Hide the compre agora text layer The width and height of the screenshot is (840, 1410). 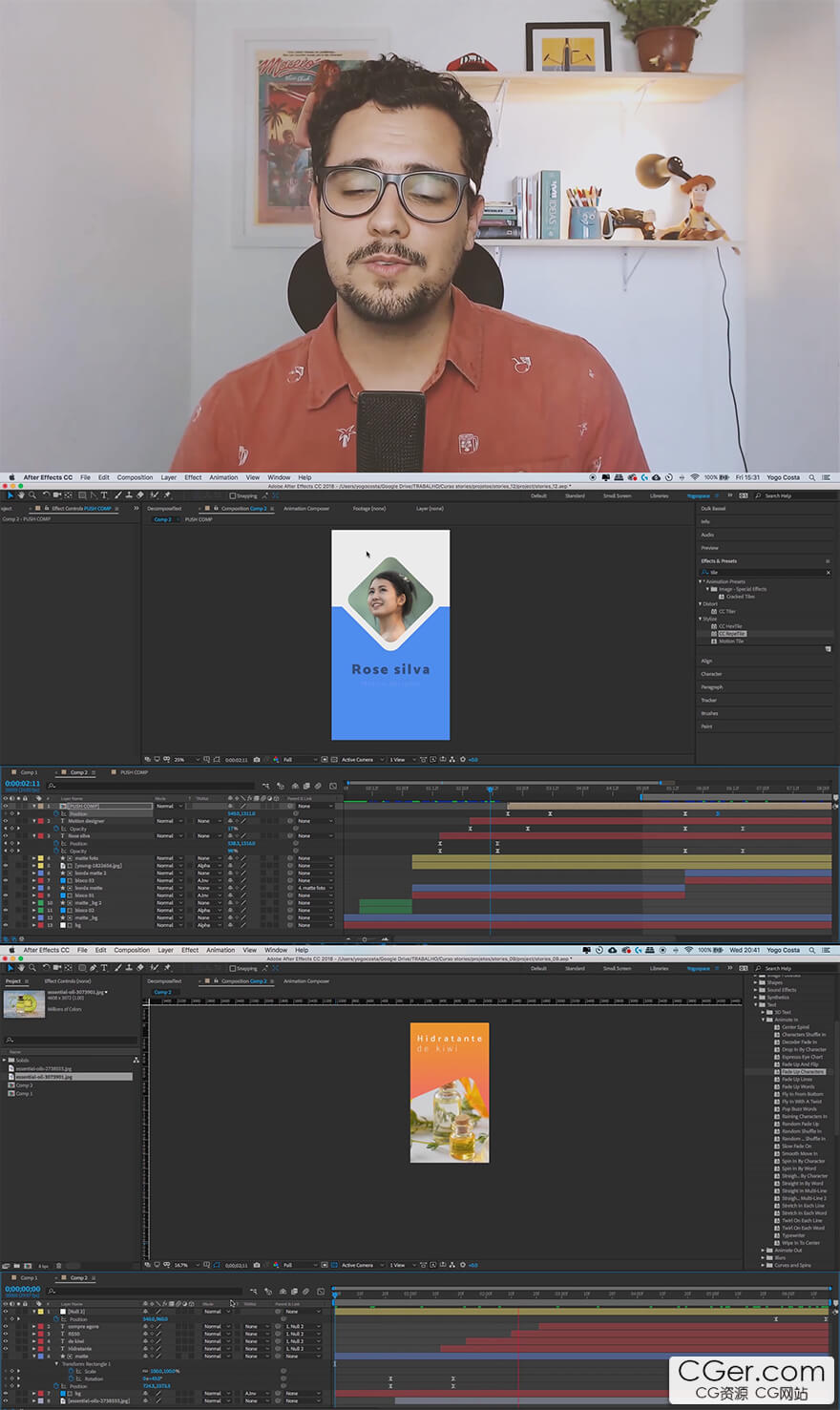click(x=5, y=1326)
